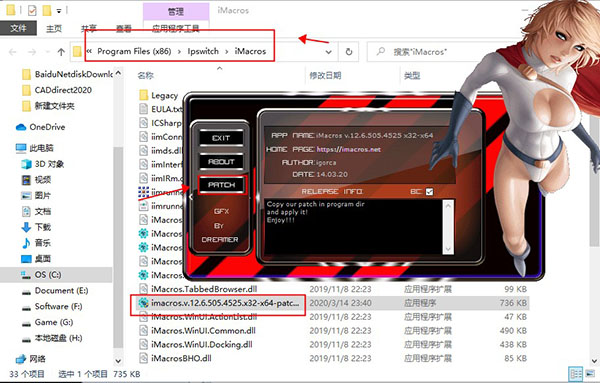Image resolution: width=600 pixels, height=383 pixels.
Task: Go up one folder level arrow
Action: [61, 52]
